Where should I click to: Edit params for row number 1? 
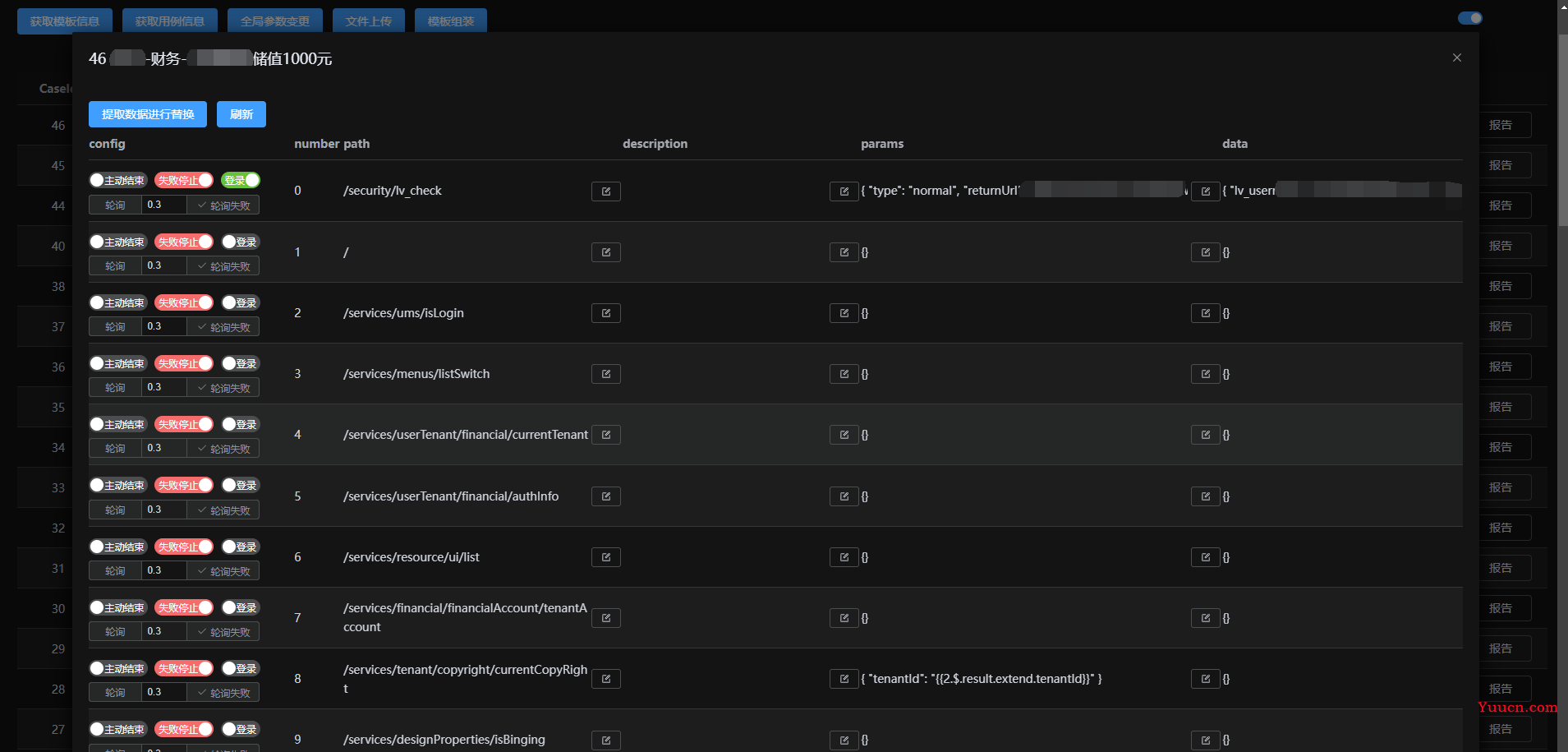(844, 252)
